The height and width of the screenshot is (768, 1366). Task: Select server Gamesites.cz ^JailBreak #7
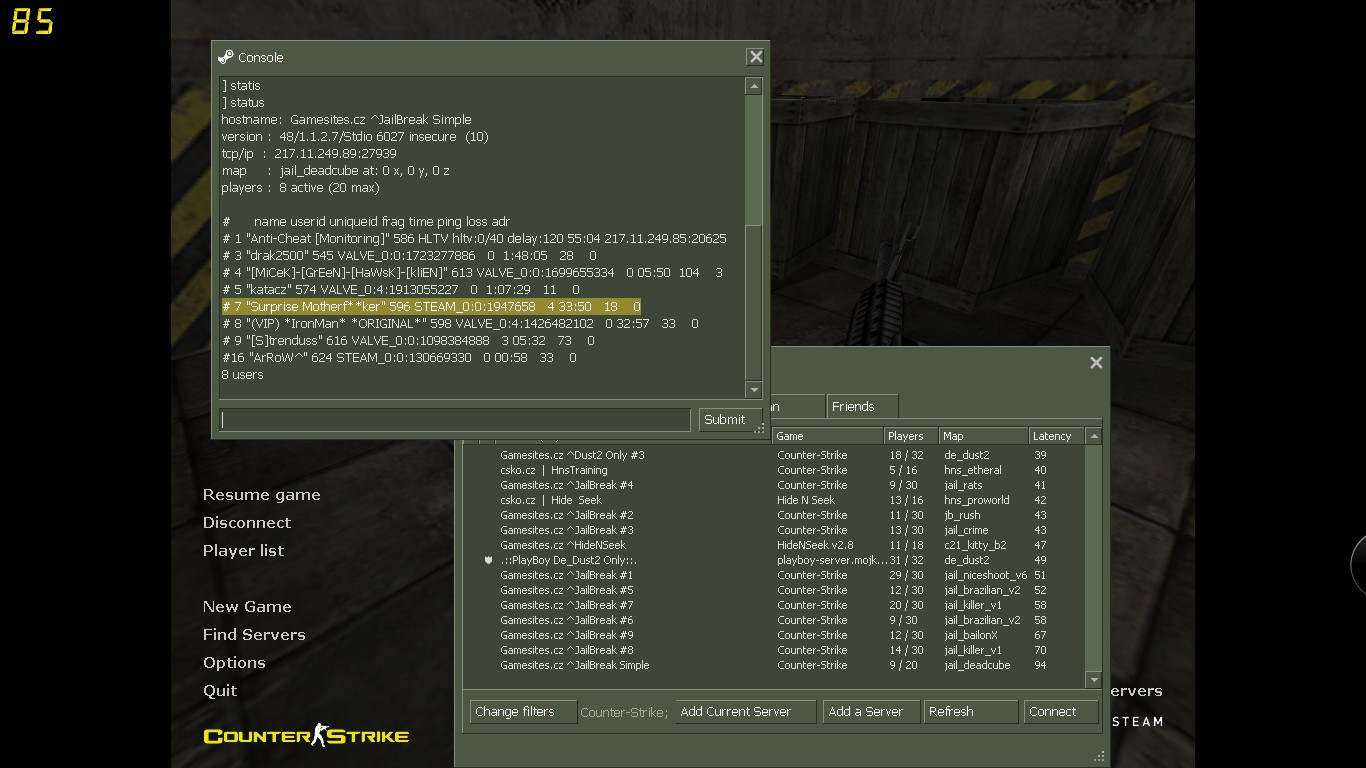(x=776, y=605)
